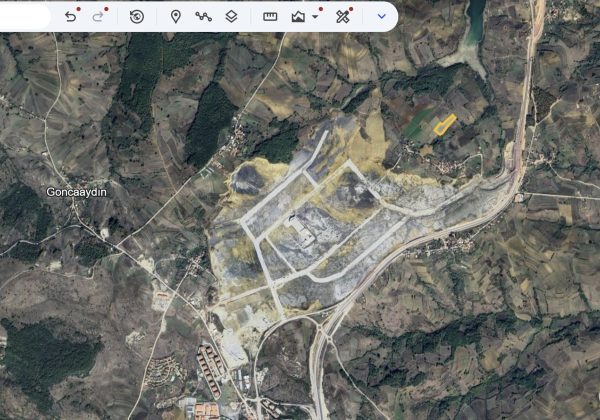The width and height of the screenshot is (600, 420).
Task: Open the pencil-and-ruler tools icon
Action: coord(343,16)
